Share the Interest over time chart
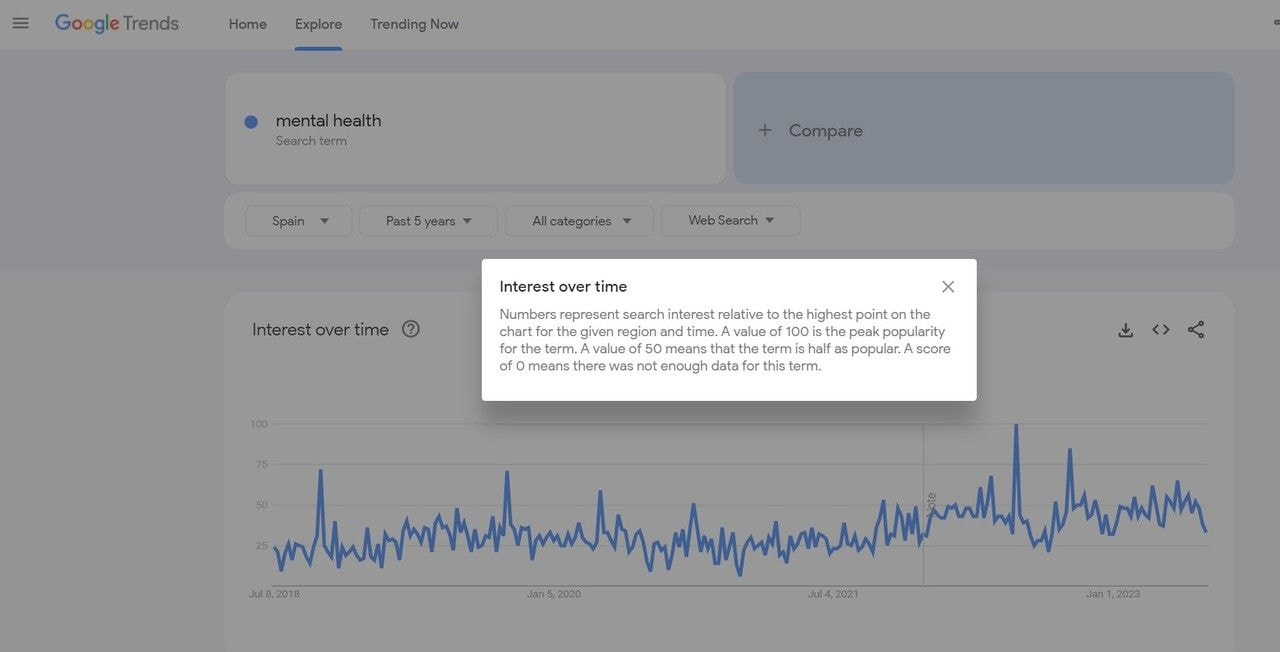The width and height of the screenshot is (1280, 652). [x=1196, y=329]
